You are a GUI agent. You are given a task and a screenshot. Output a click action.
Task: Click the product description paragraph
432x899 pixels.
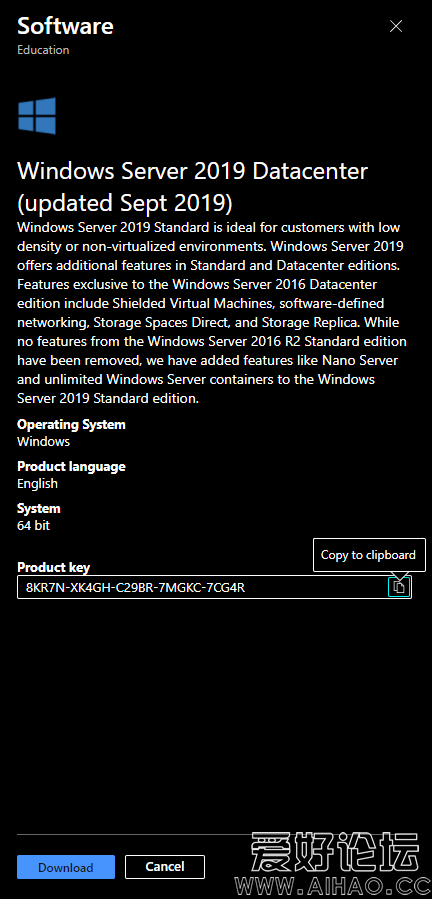tap(212, 312)
